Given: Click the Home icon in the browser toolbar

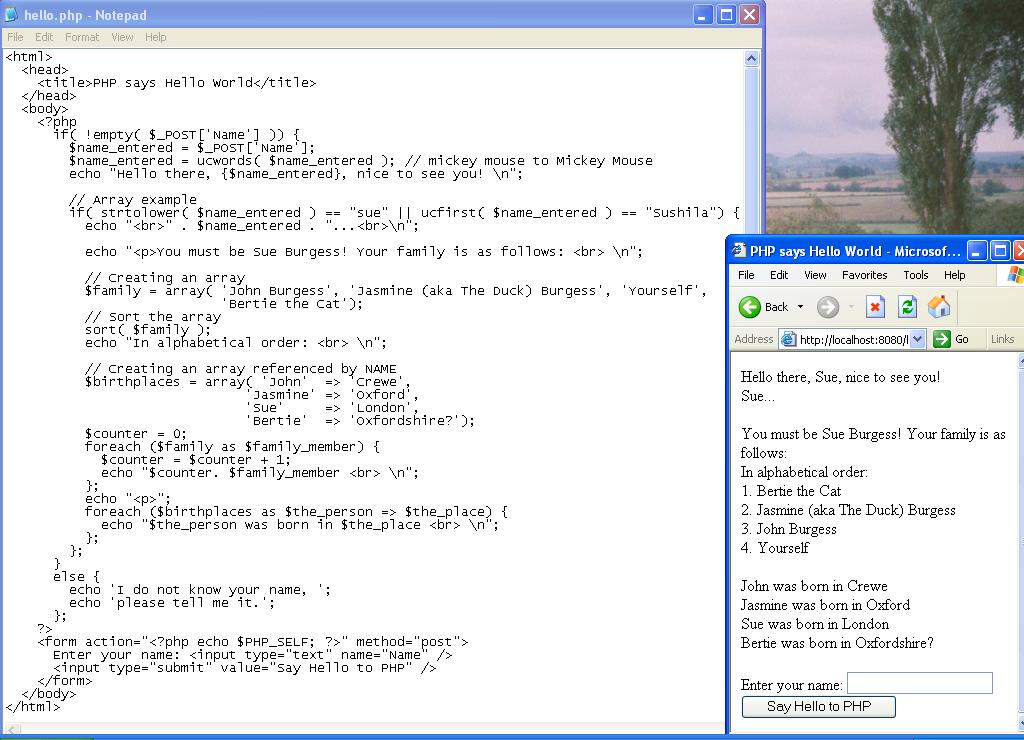Looking at the screenshot, I should (x=939, y=307).
